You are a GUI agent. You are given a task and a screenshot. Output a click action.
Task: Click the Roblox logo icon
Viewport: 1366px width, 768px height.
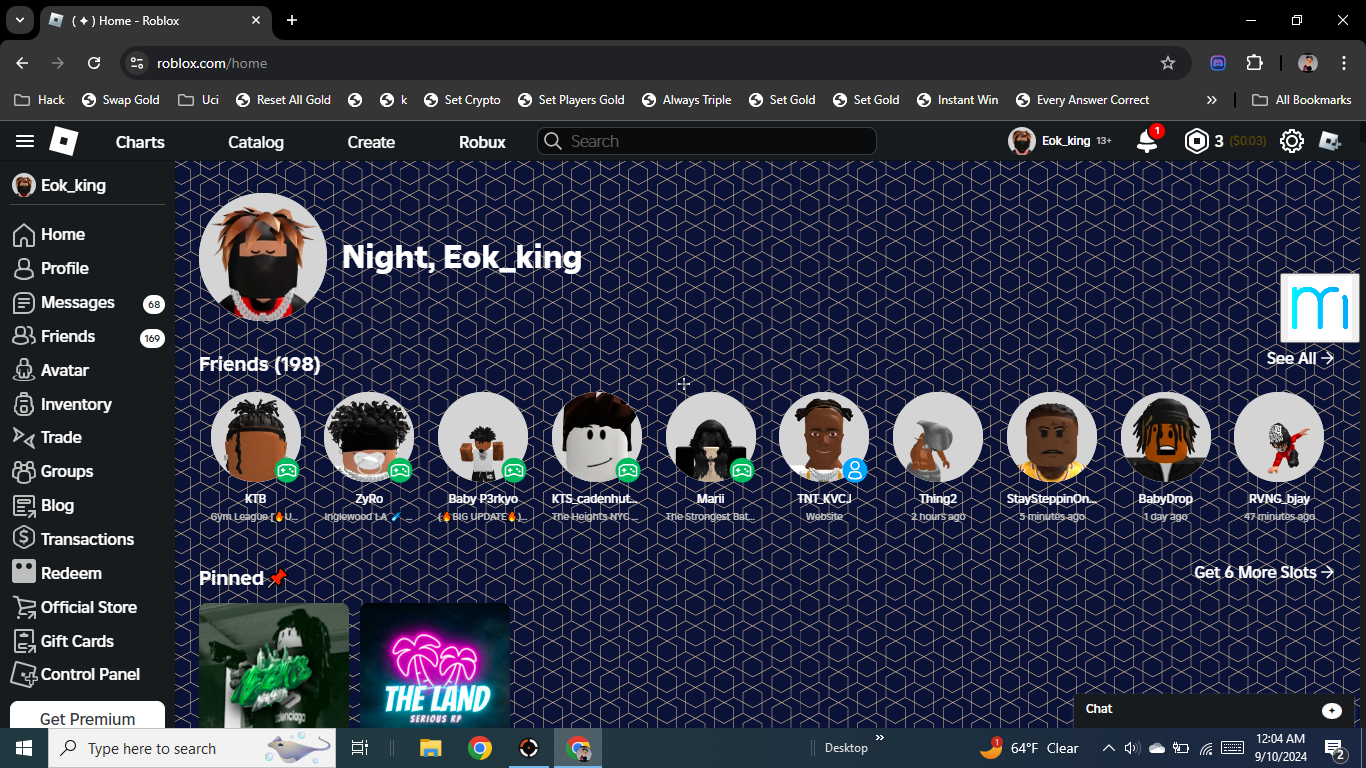click(63, 141)
